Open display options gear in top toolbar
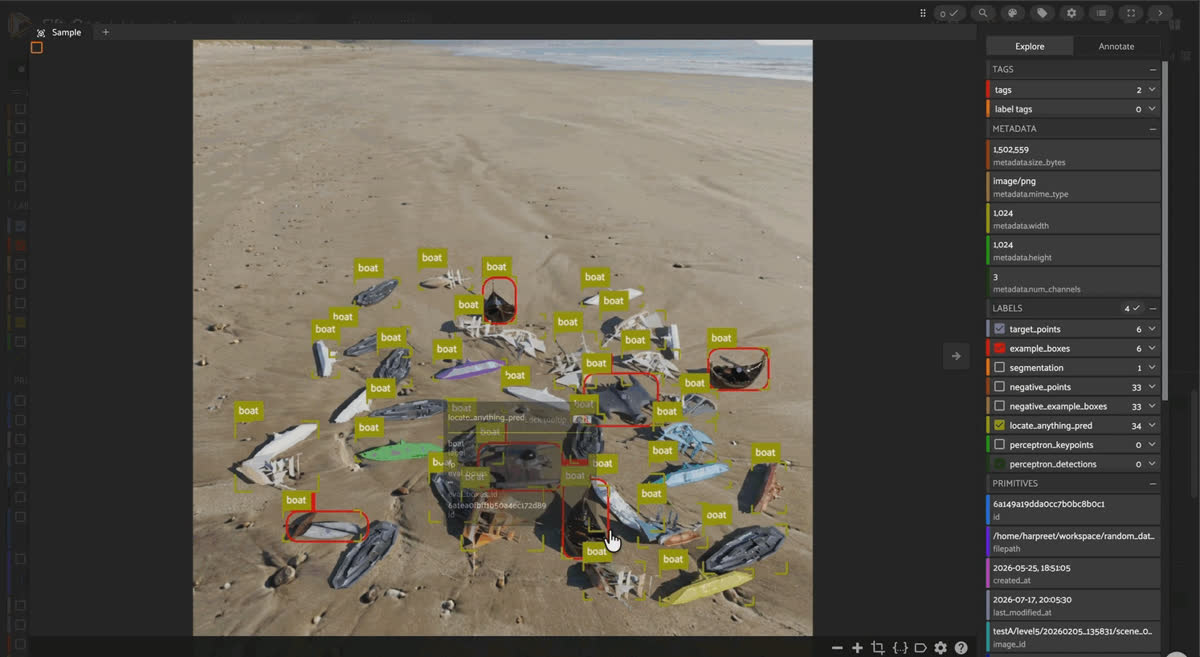This screenshot has height=657, width=1200. 1072,13
